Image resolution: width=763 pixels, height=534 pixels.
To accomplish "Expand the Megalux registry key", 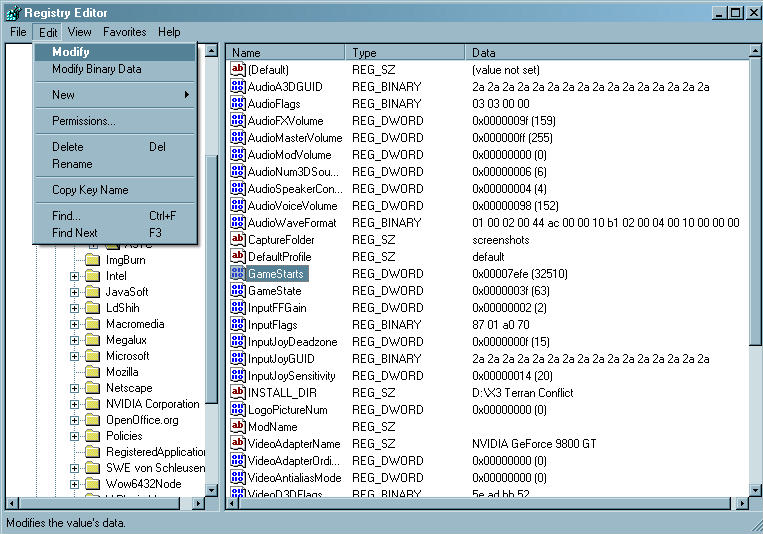I will pyautogui.click(x=74, y=340).
